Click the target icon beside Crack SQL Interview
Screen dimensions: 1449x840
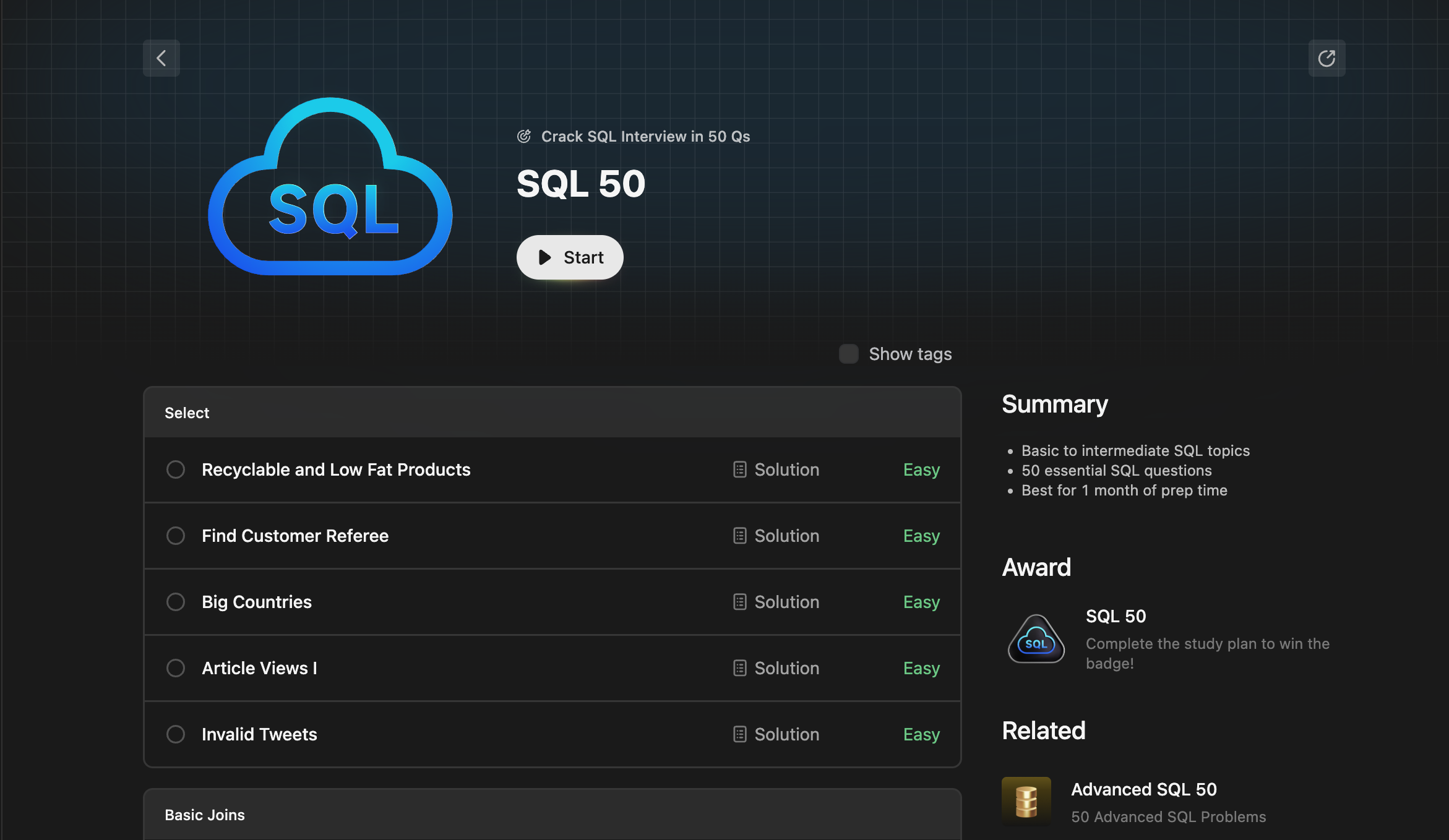tap(524, 136)
